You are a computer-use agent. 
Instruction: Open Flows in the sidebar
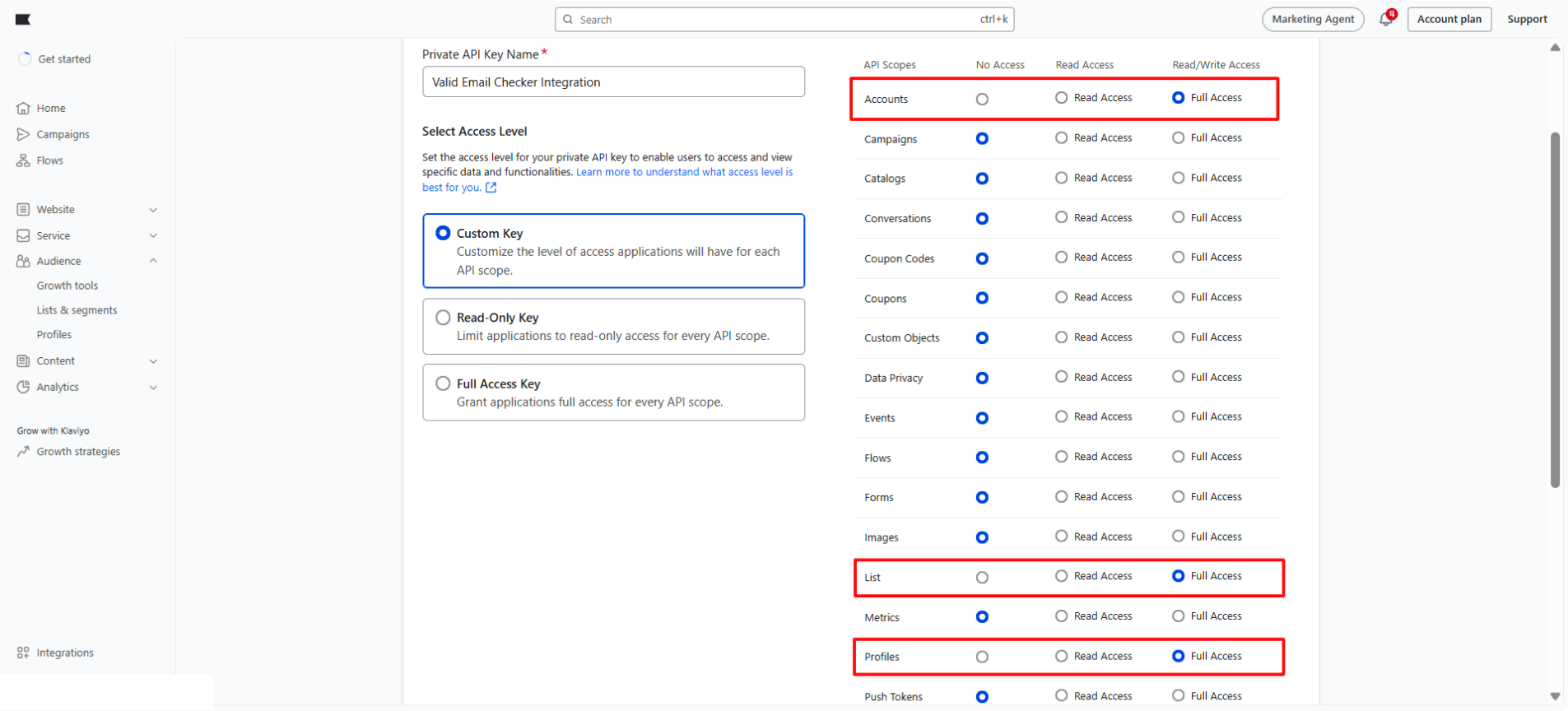(49, 160)
